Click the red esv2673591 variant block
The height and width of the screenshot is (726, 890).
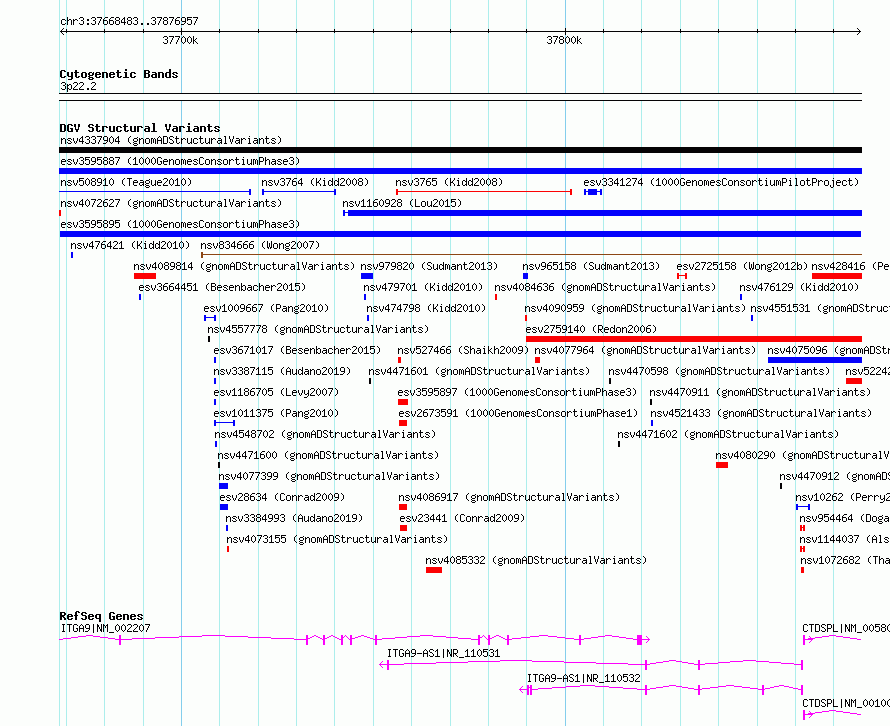[x=403, y=423]
